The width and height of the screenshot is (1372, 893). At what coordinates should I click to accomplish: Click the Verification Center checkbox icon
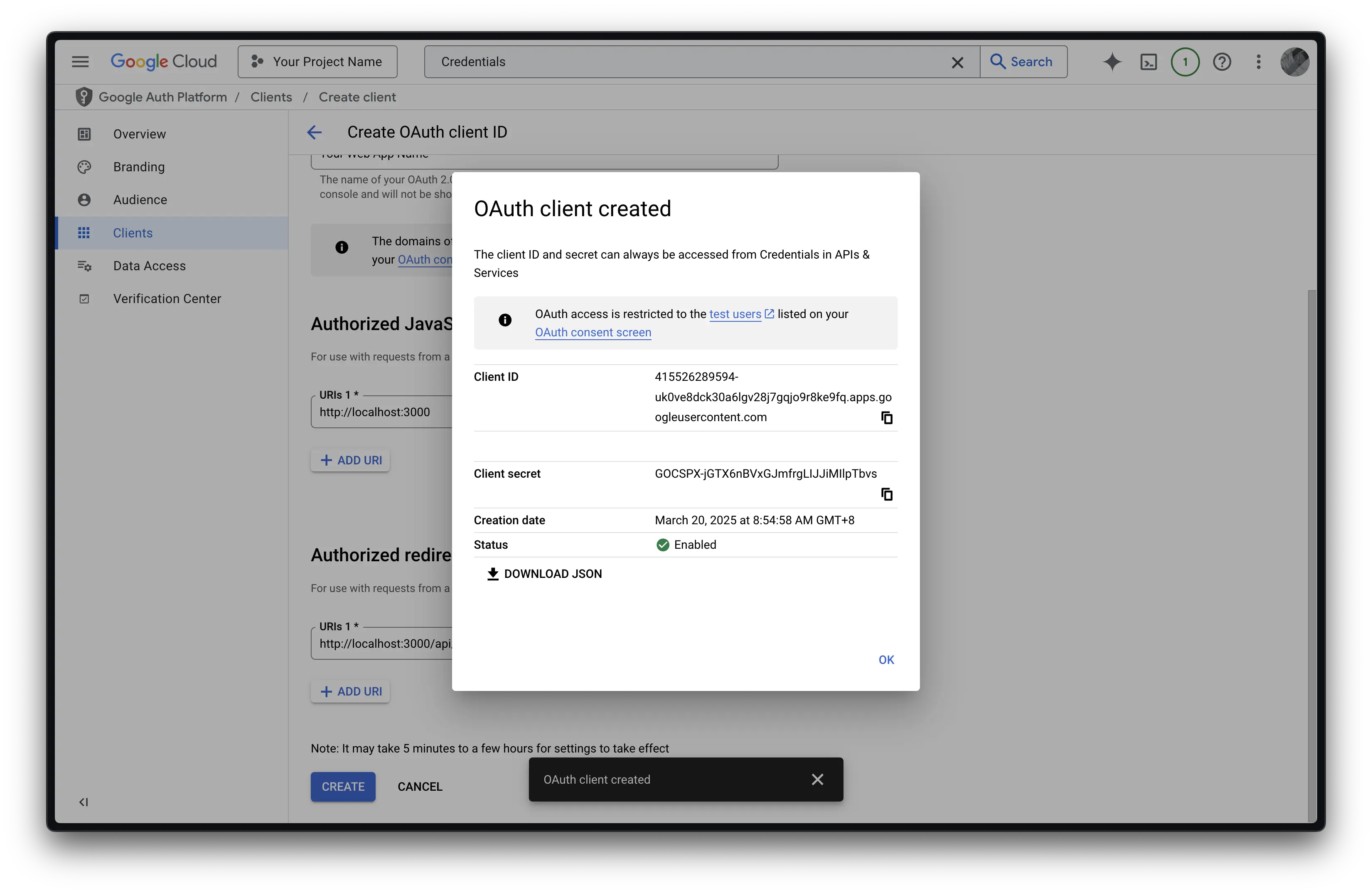[84, 299]
